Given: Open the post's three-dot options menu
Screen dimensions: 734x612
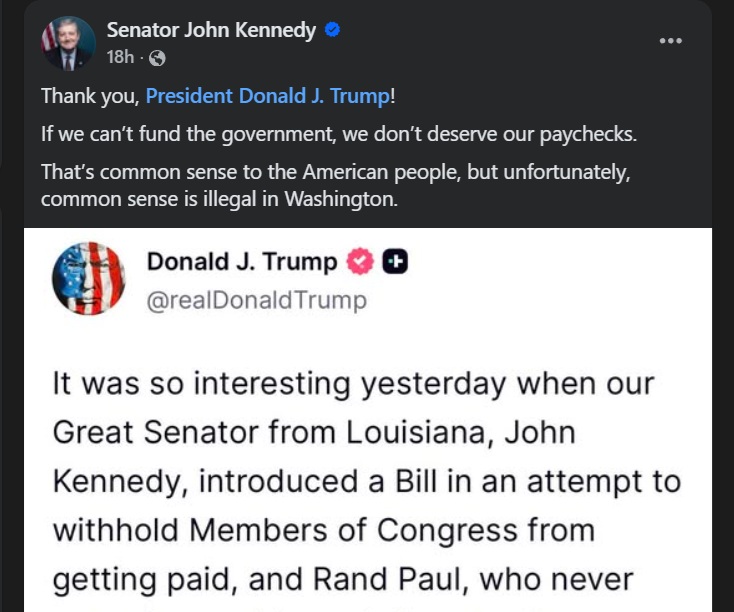Looking at the screenshot, I should (671, 41).
